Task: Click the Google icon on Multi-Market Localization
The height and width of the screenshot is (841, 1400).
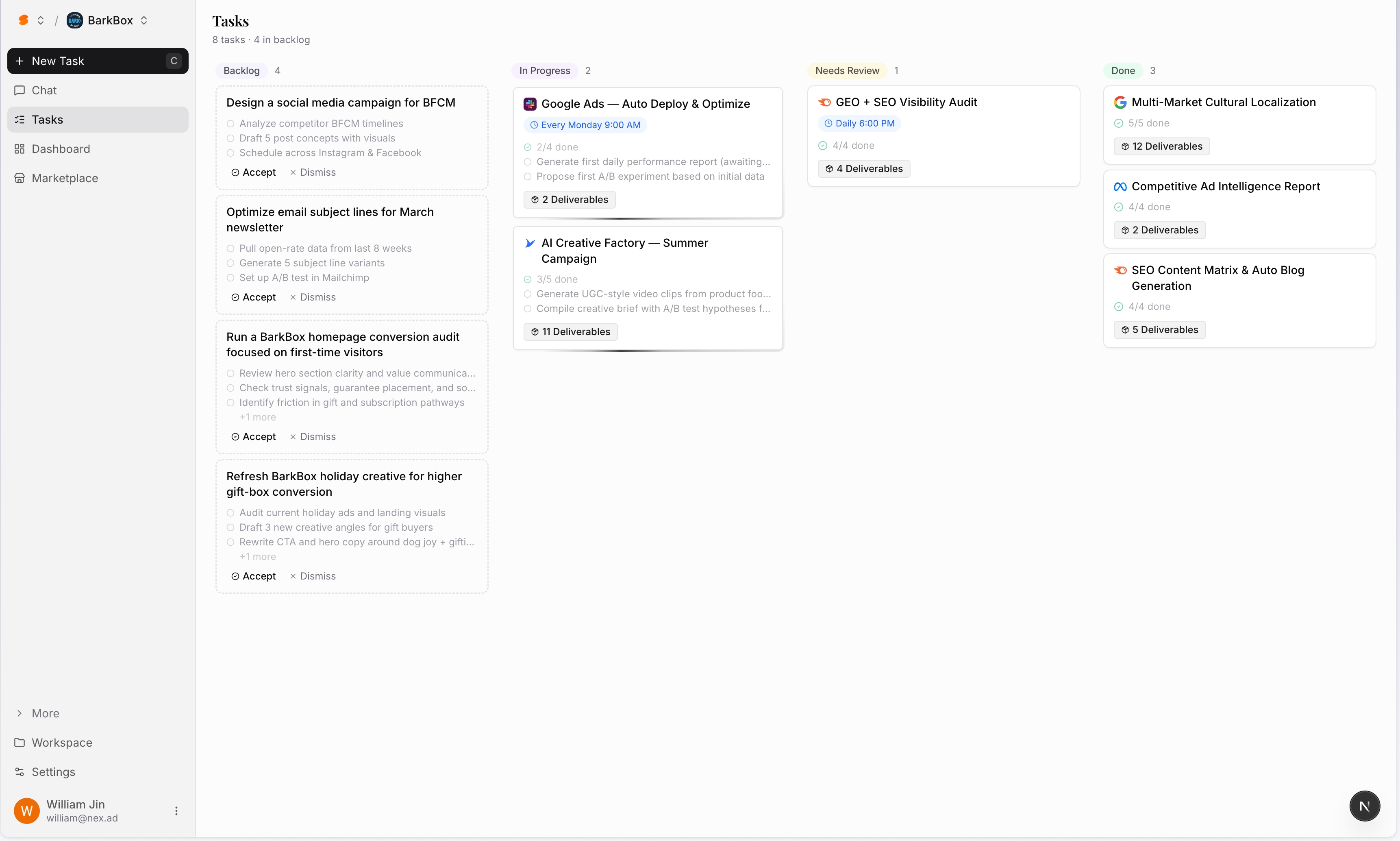Action: pos(1120,102)
